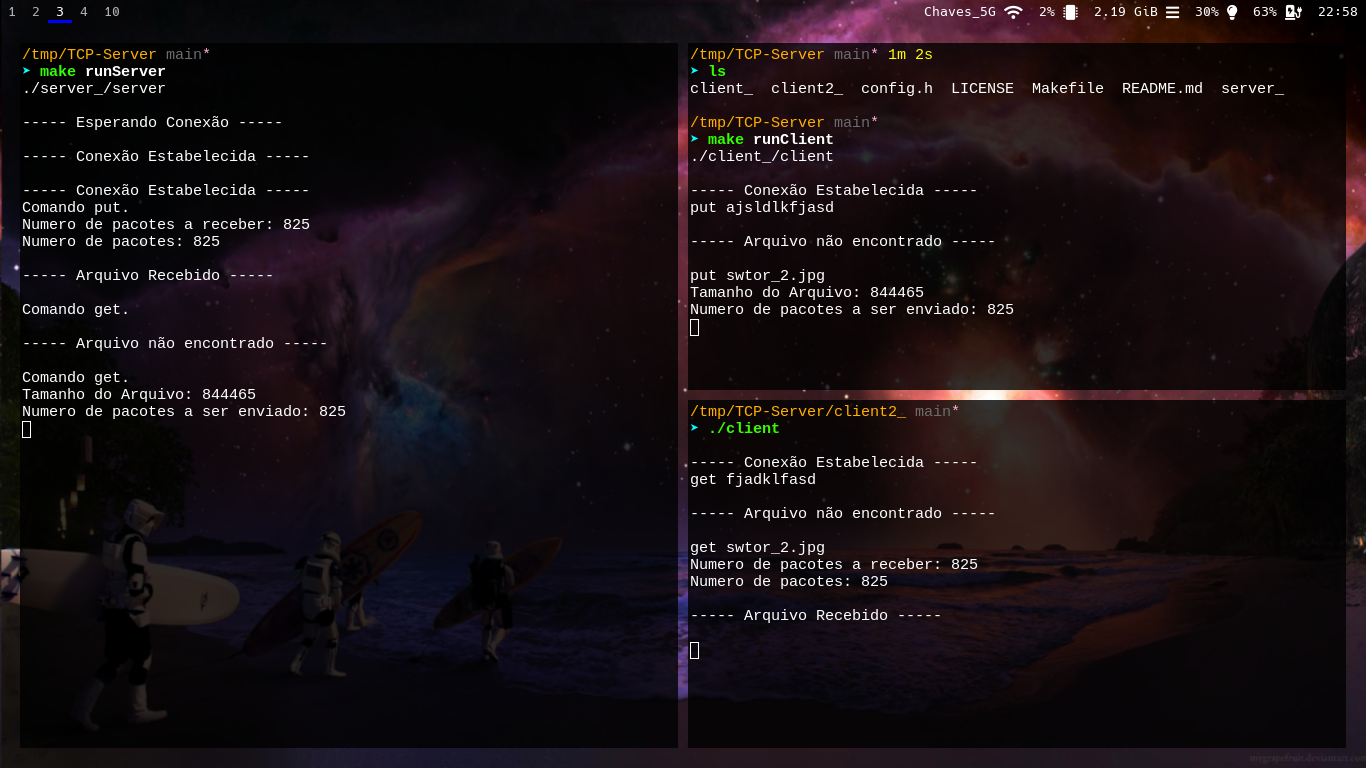Click the Chaves_5G network indicator
Screen dimensions: 1366x768
(960, 12)
